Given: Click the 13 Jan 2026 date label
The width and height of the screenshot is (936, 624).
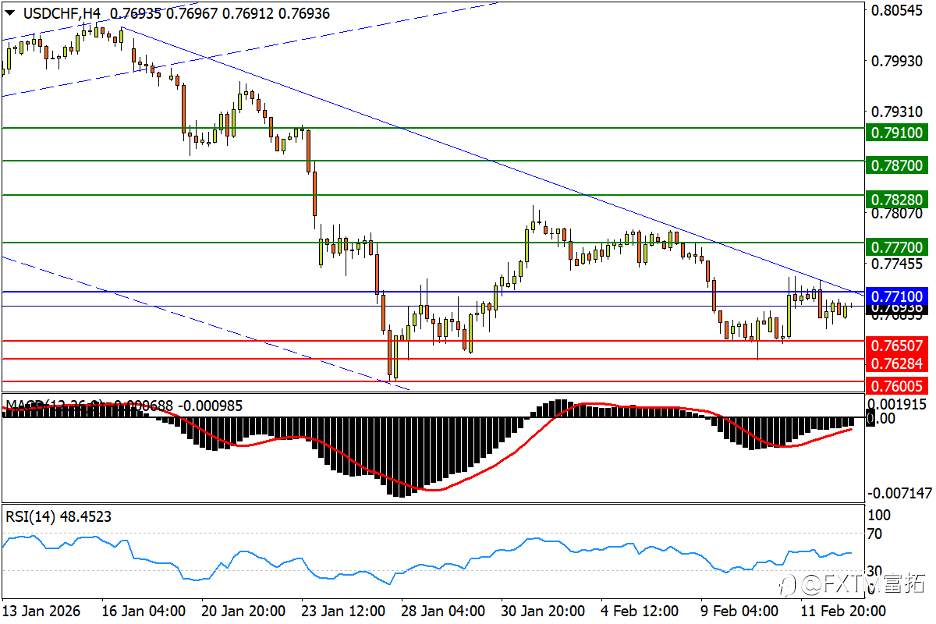Looking at the screenshot, I should [x=41, y=611].
